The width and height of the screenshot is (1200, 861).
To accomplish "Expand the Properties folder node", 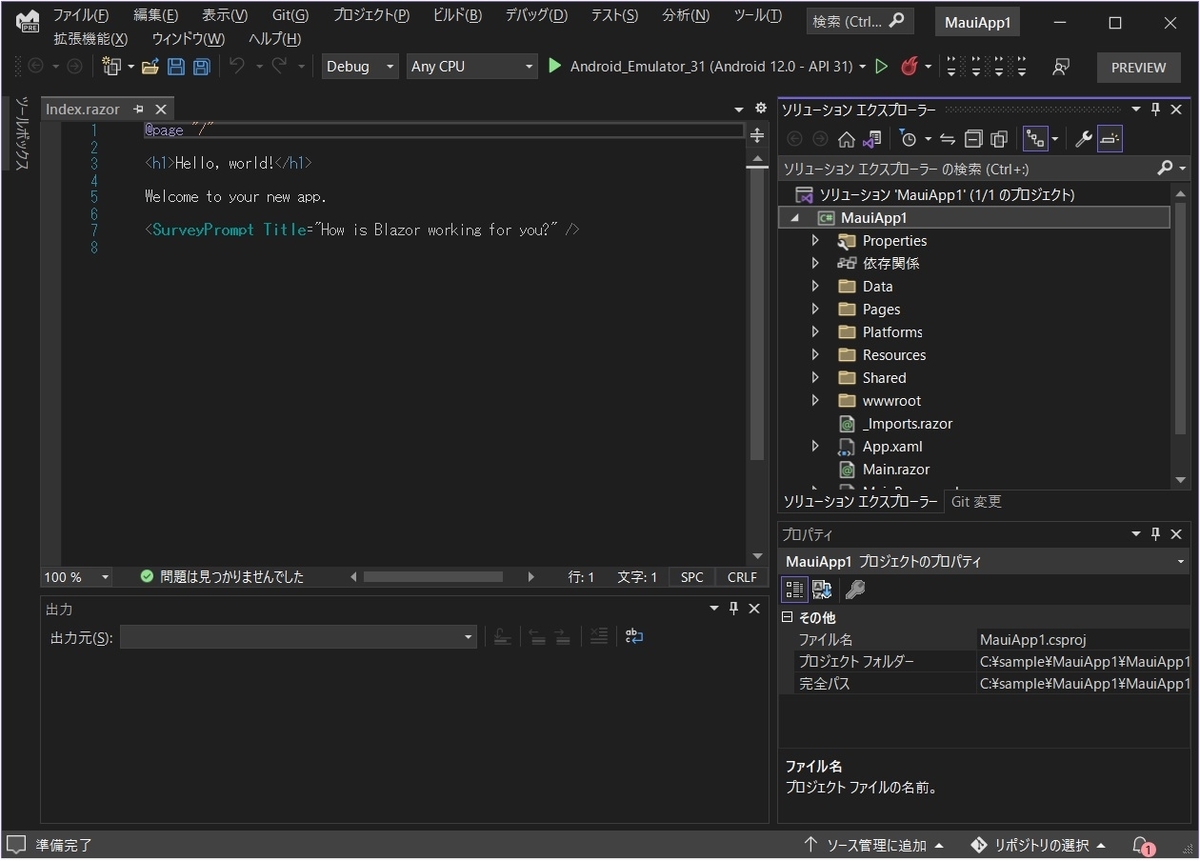I will click(815, 241).
